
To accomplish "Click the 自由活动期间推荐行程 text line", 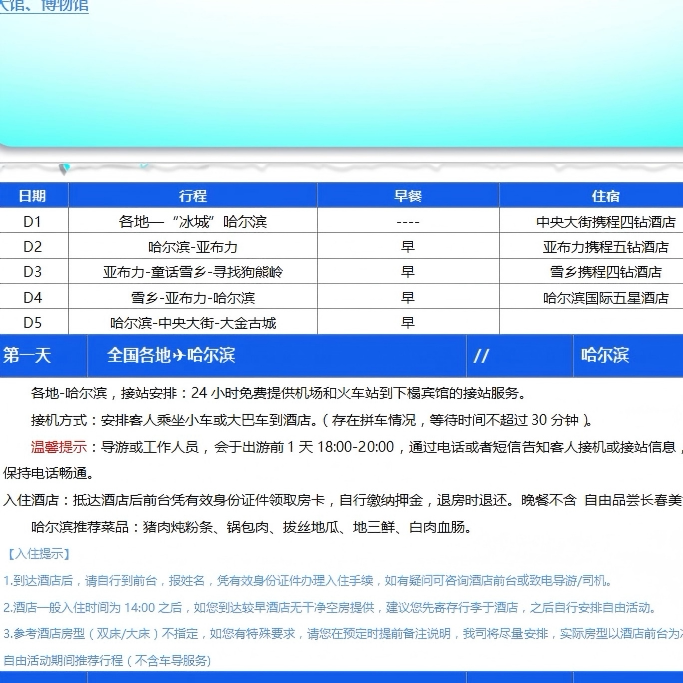I will click(x=108, y=660).
